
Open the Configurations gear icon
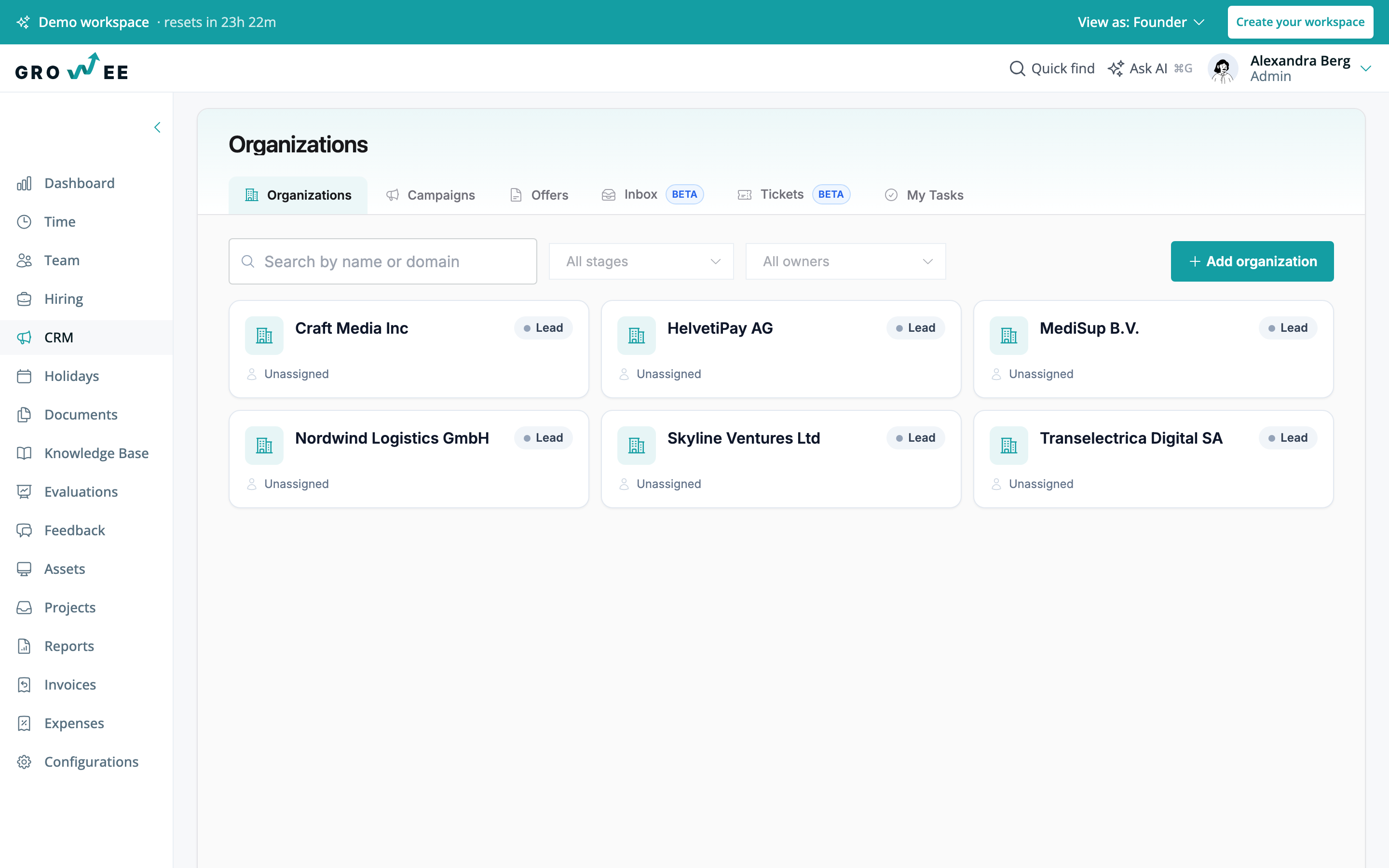tap(24, 762)
